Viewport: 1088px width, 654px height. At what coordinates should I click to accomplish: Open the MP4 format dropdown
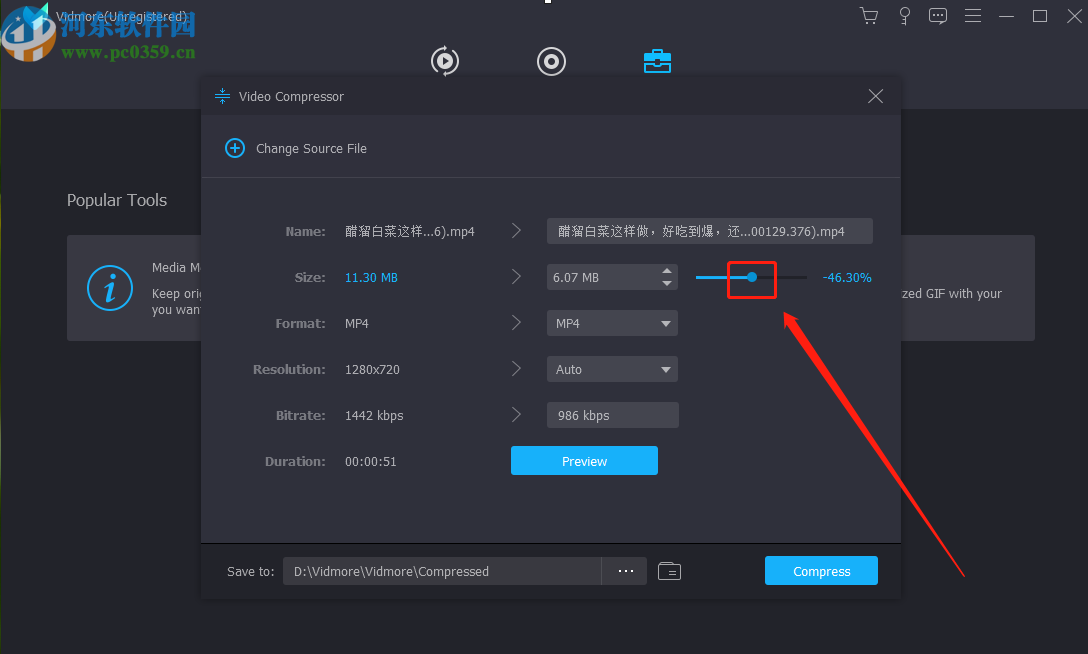pyautogui.click(x=612, y=323)
